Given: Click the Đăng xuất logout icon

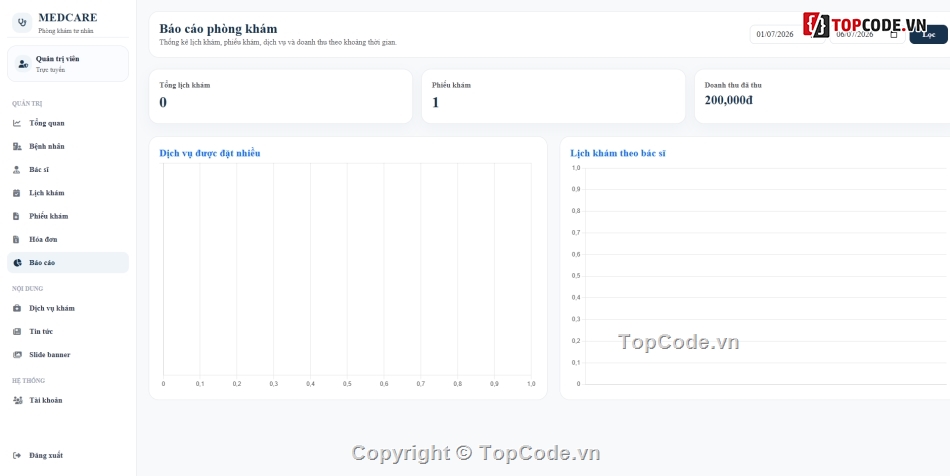Looking at the screenshot, I should coord(17,455).
